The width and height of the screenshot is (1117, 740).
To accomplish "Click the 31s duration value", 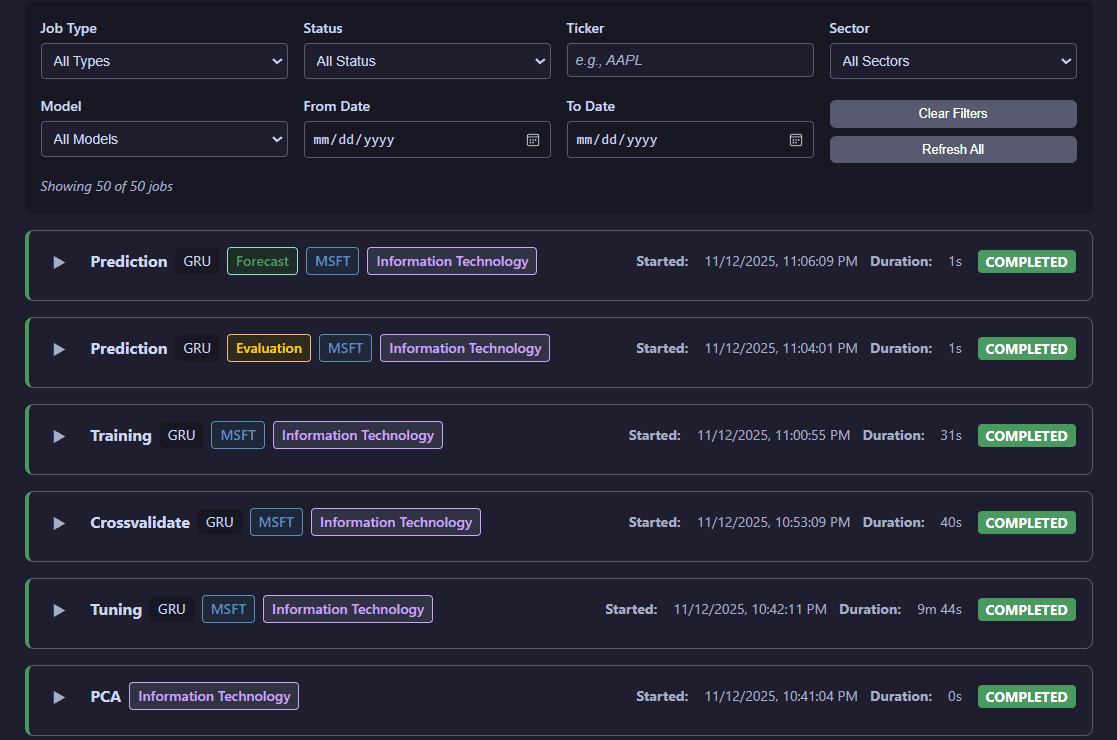I will click(951, 435).
